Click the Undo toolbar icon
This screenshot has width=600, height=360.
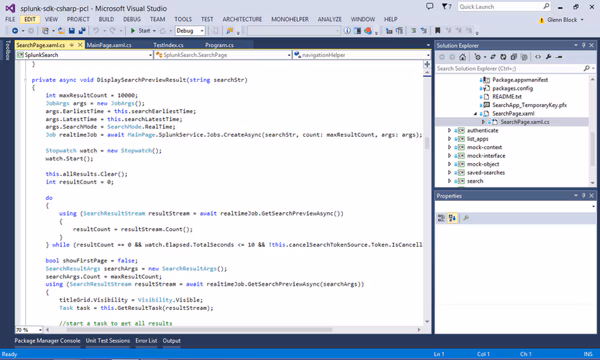(x=96, y=31)
